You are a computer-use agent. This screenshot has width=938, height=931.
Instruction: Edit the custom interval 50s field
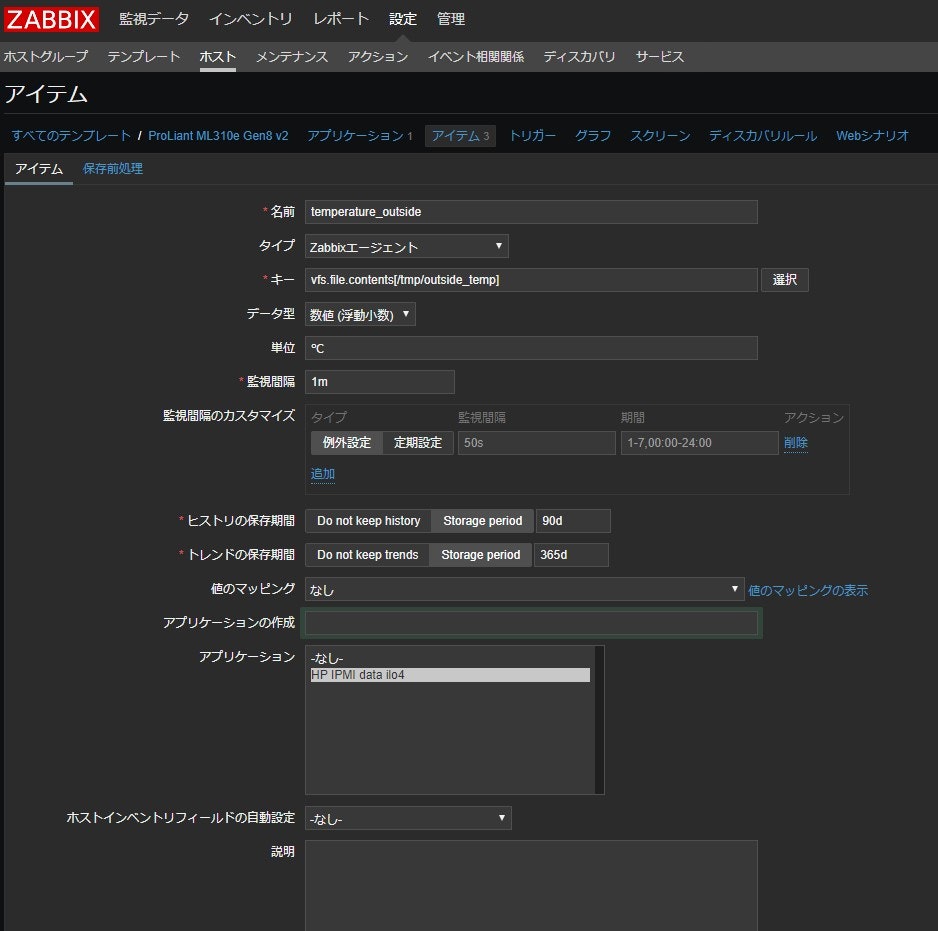537,443
